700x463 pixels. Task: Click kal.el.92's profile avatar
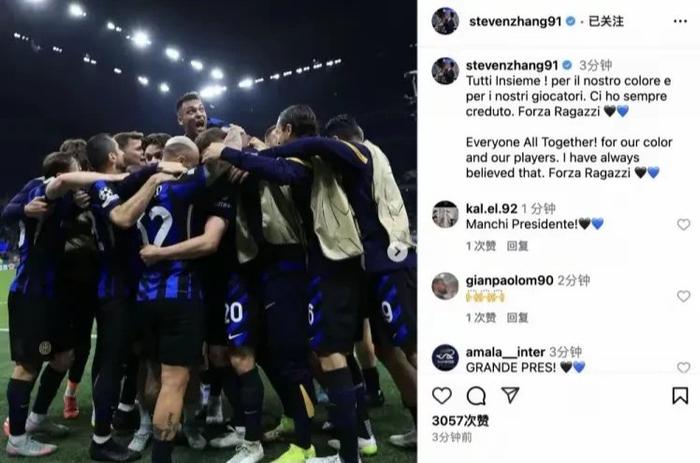click(445, 214)
